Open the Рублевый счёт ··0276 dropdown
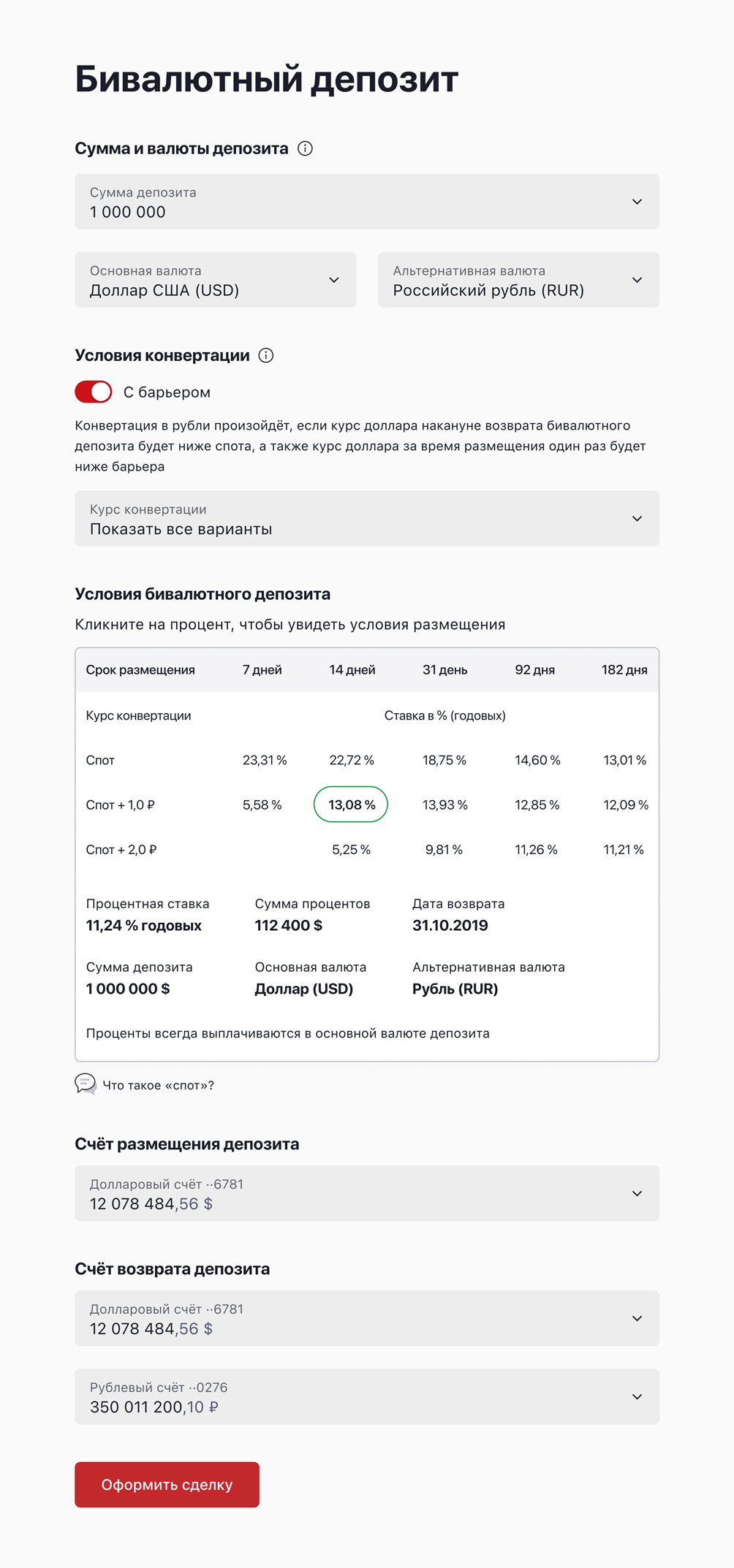The height and width of the screenshot is (1568, 734). [367, 1396]
